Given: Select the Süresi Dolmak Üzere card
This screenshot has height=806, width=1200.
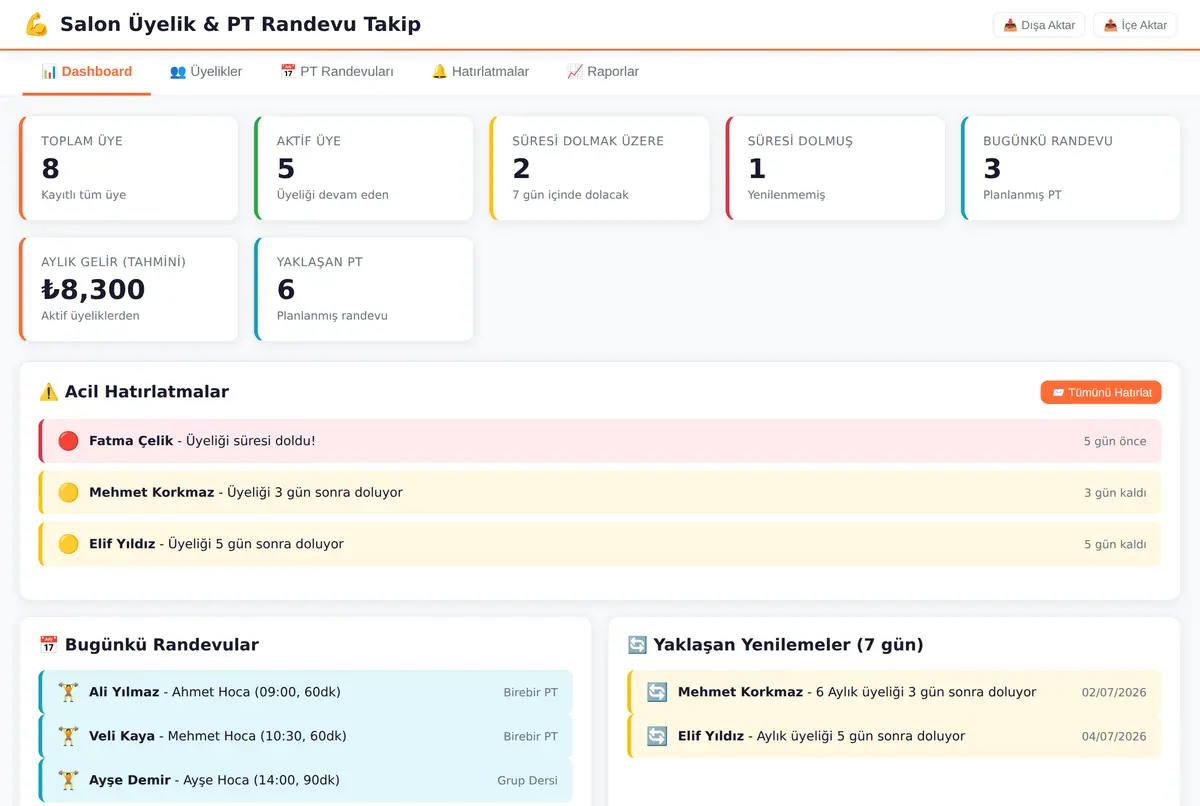Looking at the screenshot, I should pyautogui.click(x=600, y=168).
